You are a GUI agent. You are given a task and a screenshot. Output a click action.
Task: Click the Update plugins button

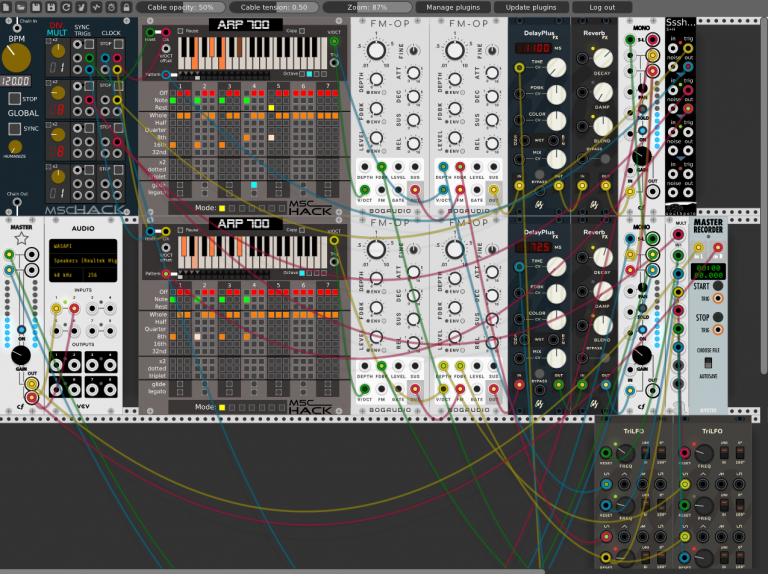[x=531, y=7]
